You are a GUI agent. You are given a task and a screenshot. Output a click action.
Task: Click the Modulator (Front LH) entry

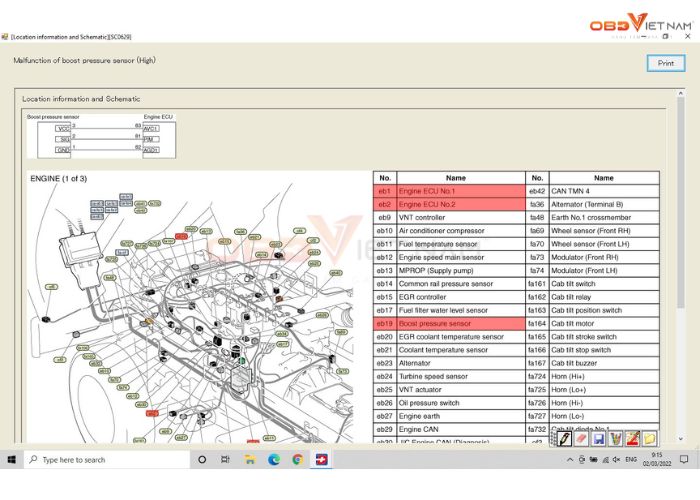point(584,271)
